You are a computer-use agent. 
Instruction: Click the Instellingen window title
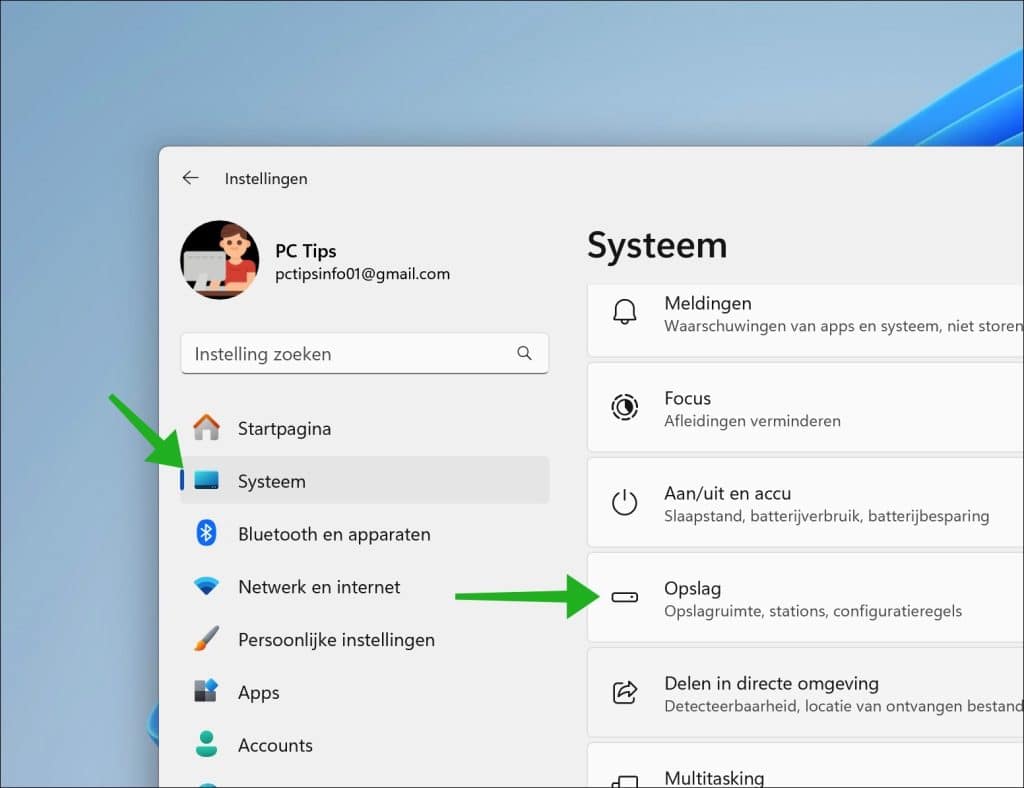pyautogui.click(x=266, y=179)
